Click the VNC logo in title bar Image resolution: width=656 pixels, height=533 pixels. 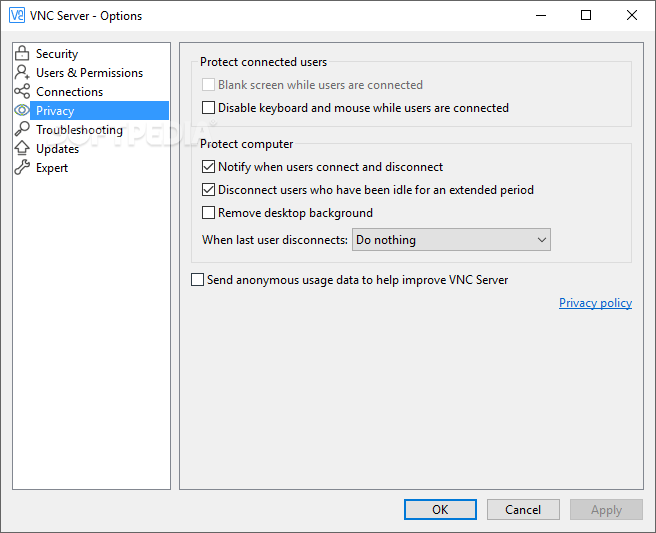pos(17,15)
